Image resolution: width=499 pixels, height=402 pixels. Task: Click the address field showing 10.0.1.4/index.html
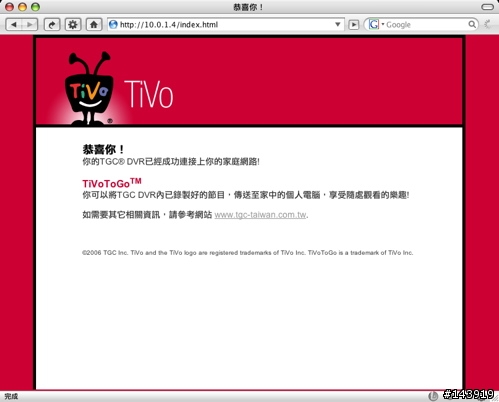[x=226, y=25]
